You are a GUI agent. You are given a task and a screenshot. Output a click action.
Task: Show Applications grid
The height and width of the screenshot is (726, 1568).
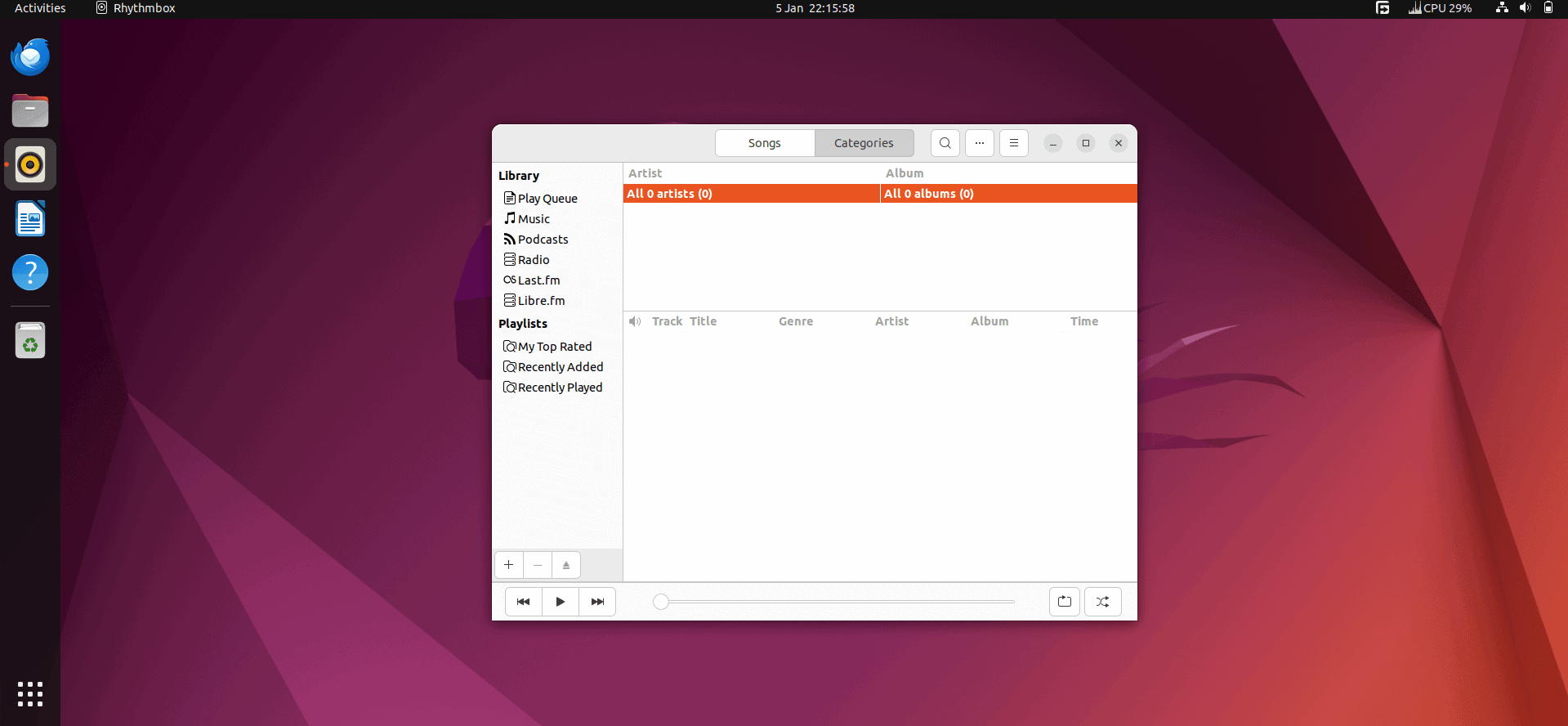(x=30, y=693)
